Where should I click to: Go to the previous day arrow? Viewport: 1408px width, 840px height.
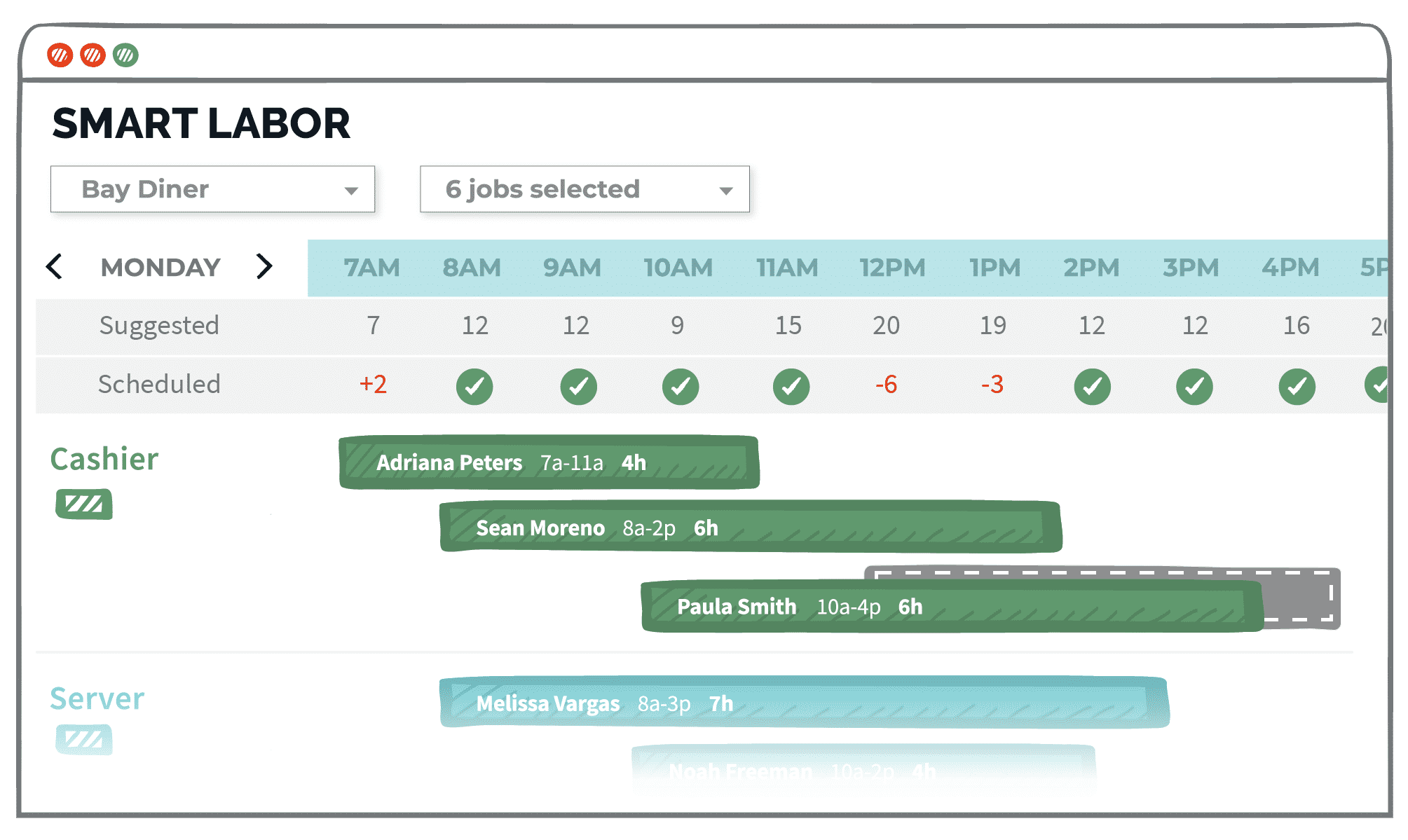point(55,267)
